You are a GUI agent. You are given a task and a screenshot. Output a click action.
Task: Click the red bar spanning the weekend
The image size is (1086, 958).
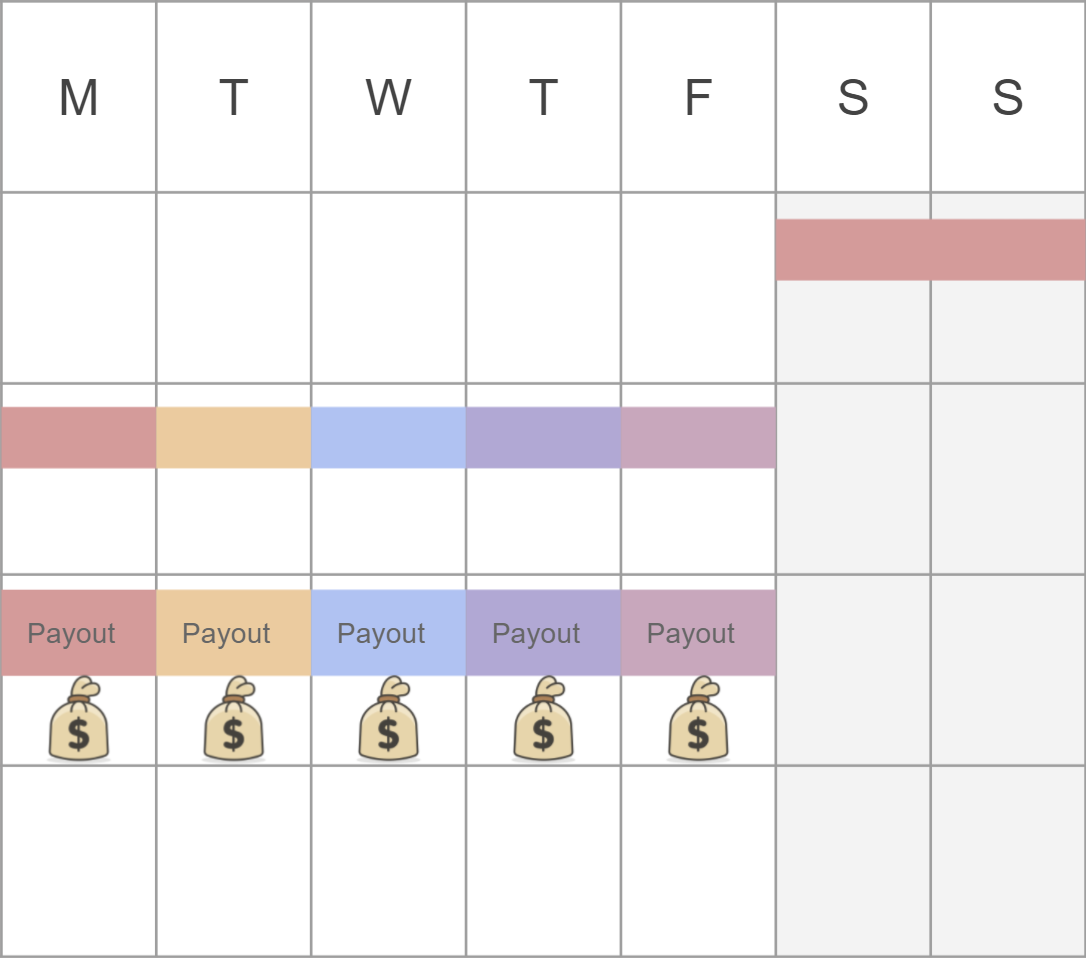pos(931,250)
